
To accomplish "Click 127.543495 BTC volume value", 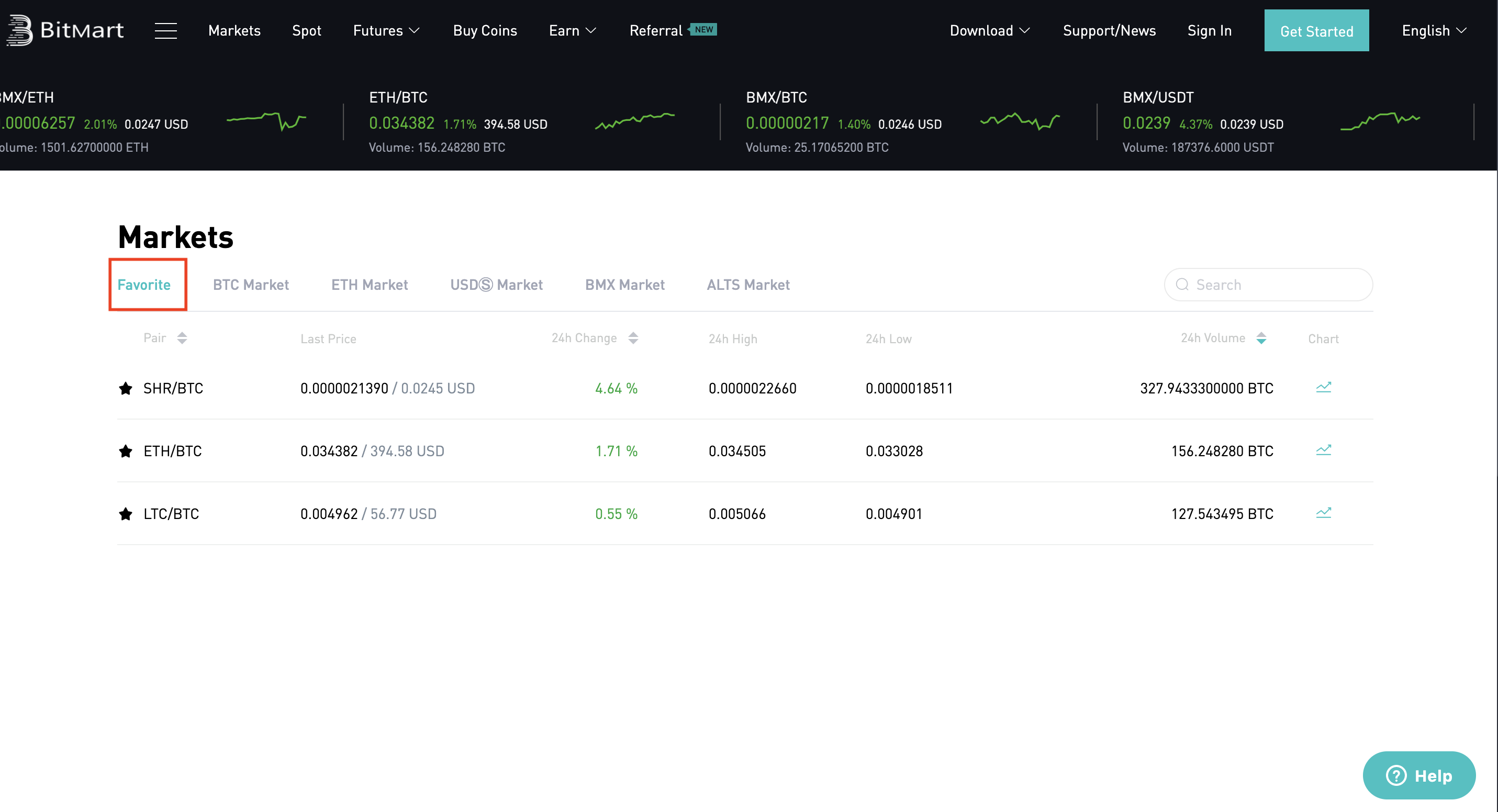I will (x=1222, y=514).
